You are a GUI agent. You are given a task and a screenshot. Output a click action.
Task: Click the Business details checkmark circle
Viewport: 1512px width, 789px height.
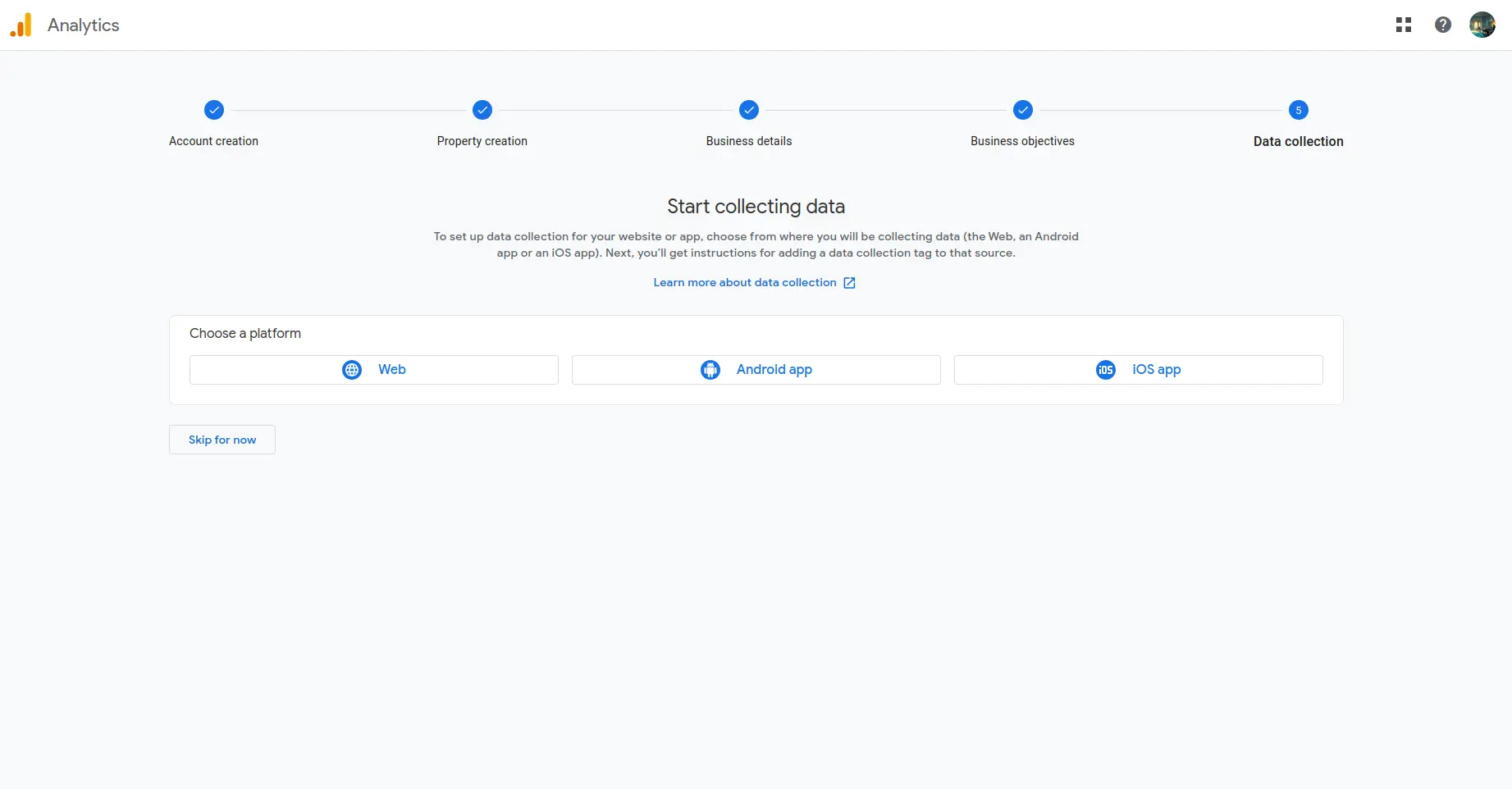(748, 110)
